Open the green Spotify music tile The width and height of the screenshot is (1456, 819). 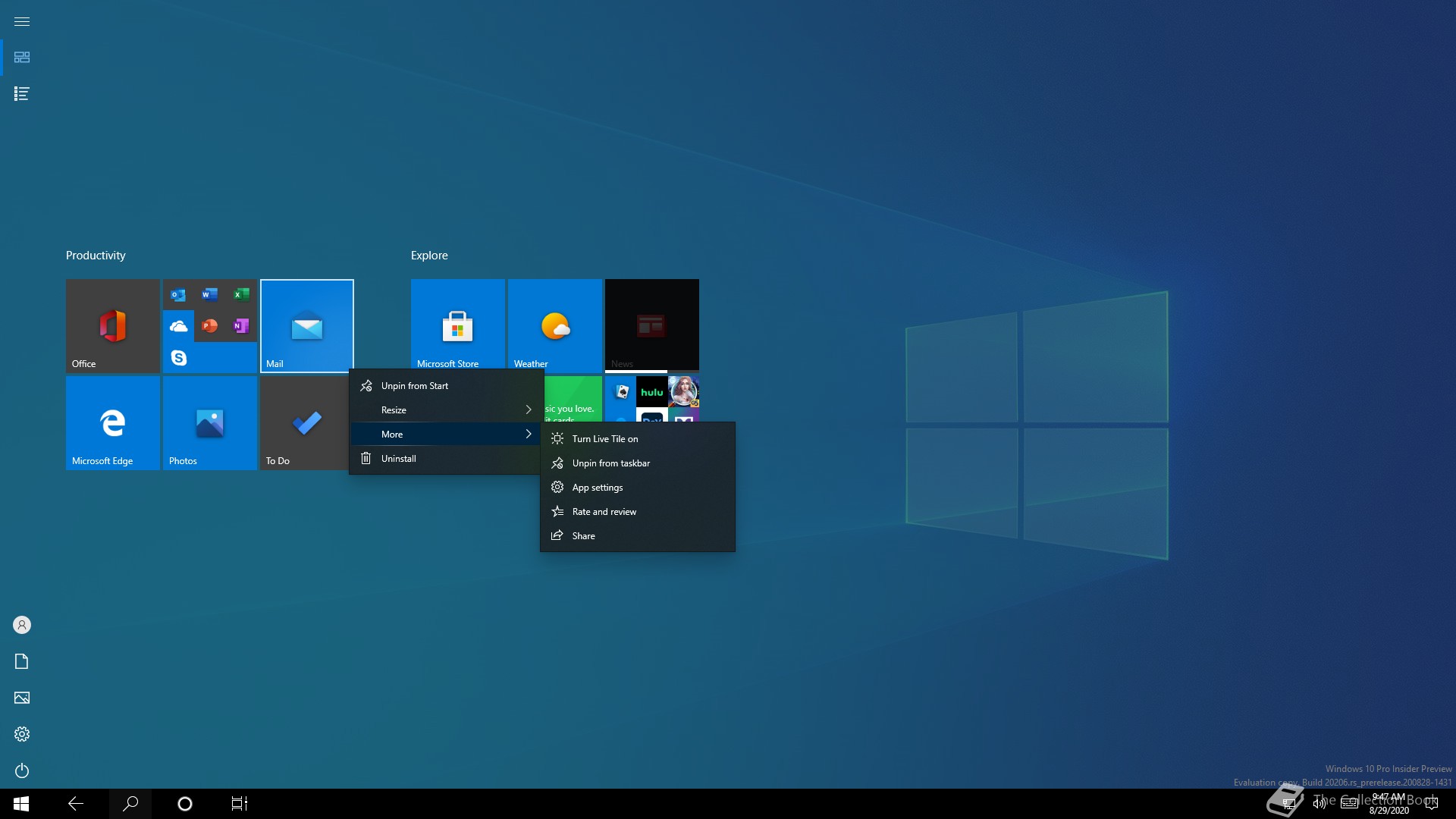coord(573,399)
